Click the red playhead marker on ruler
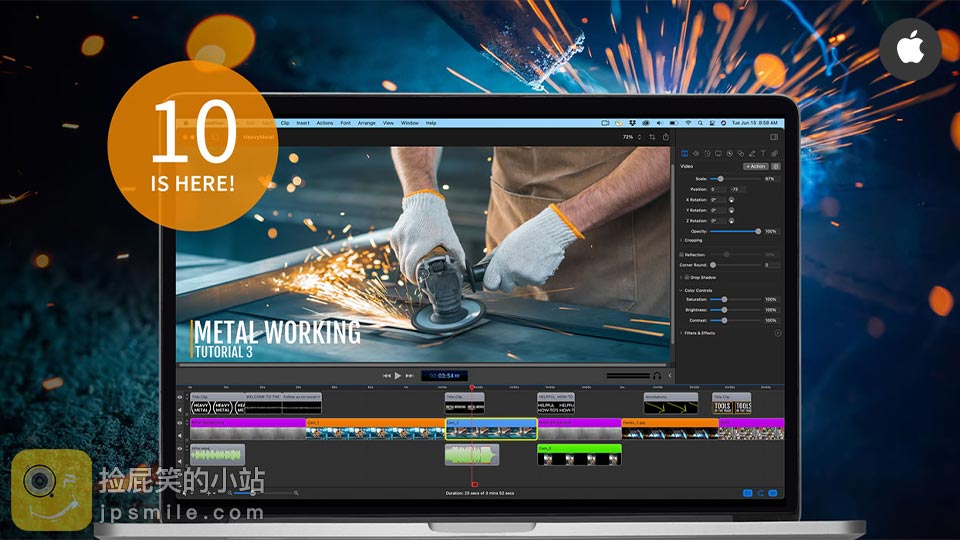Image resolution: width=960 pixels, height=540 pixels. (472, 388)
